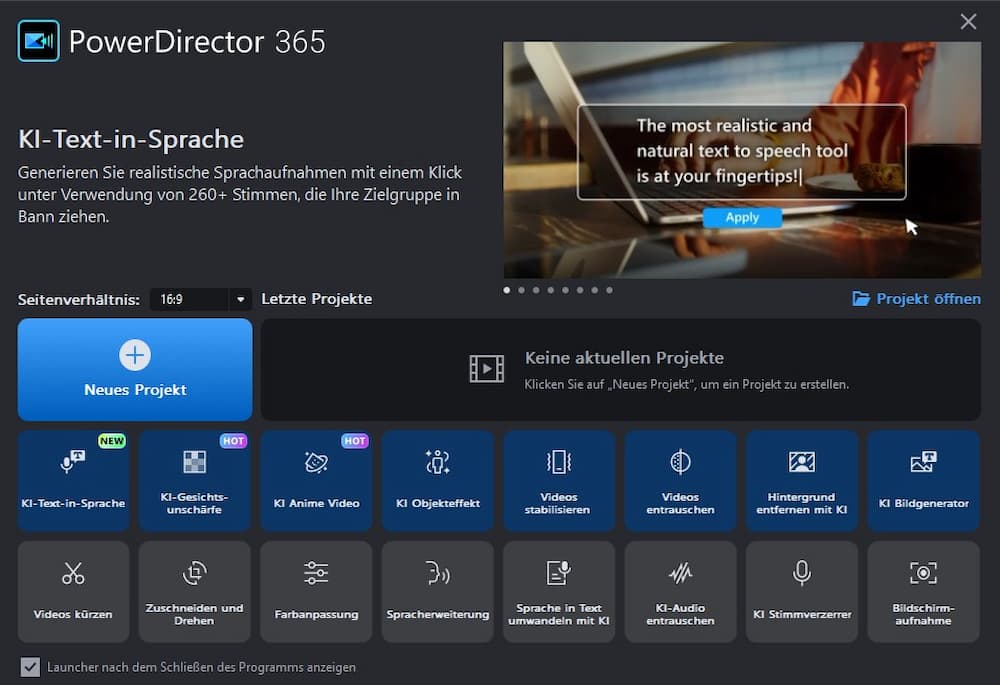This screenshot has width=1000, height=685.
Task: Open the Farbanpassung color adjustment tool
Action: click(316, 591)
